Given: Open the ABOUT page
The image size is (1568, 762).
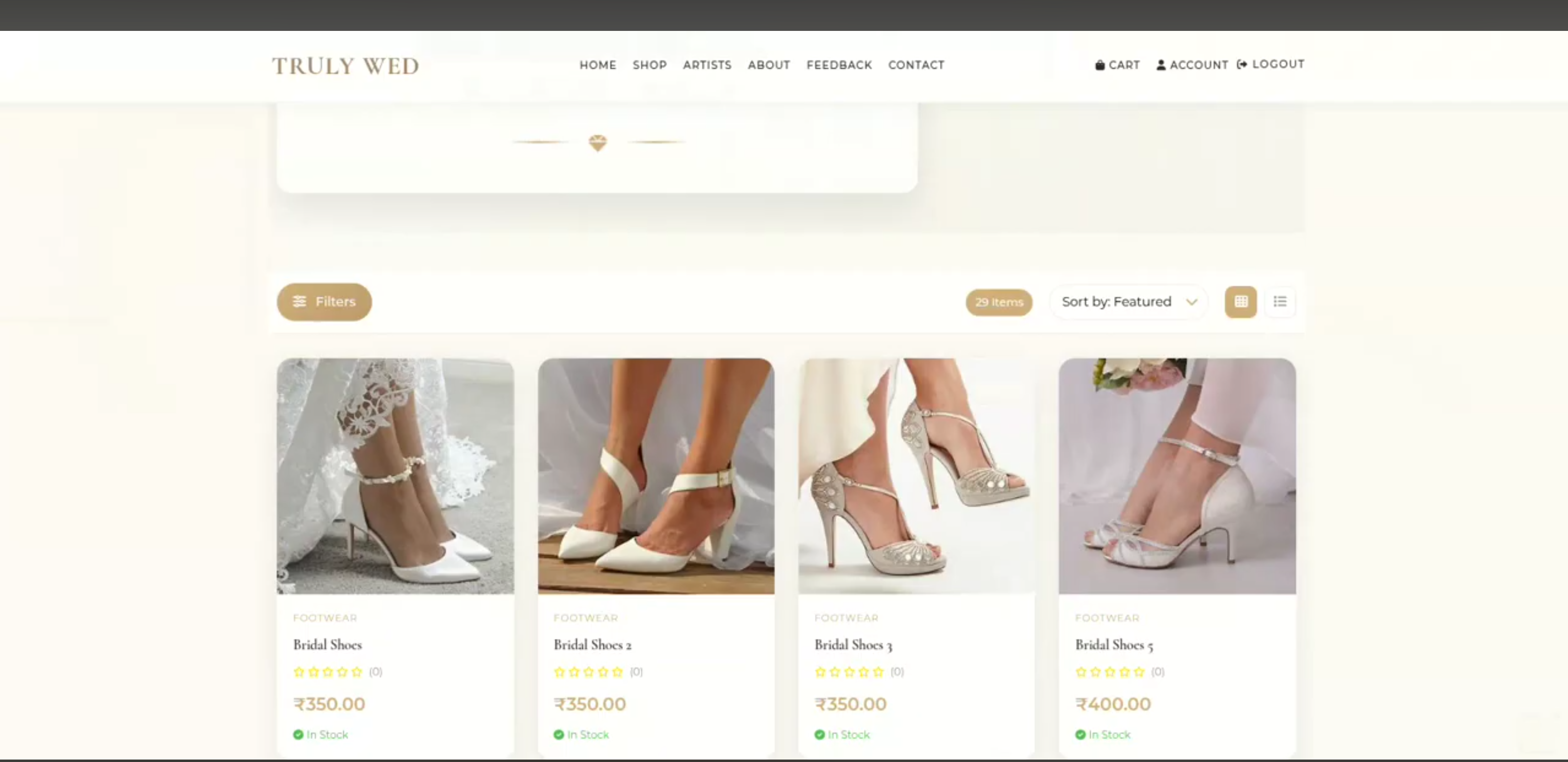Looking at the screenshot, I should [769, 65].
